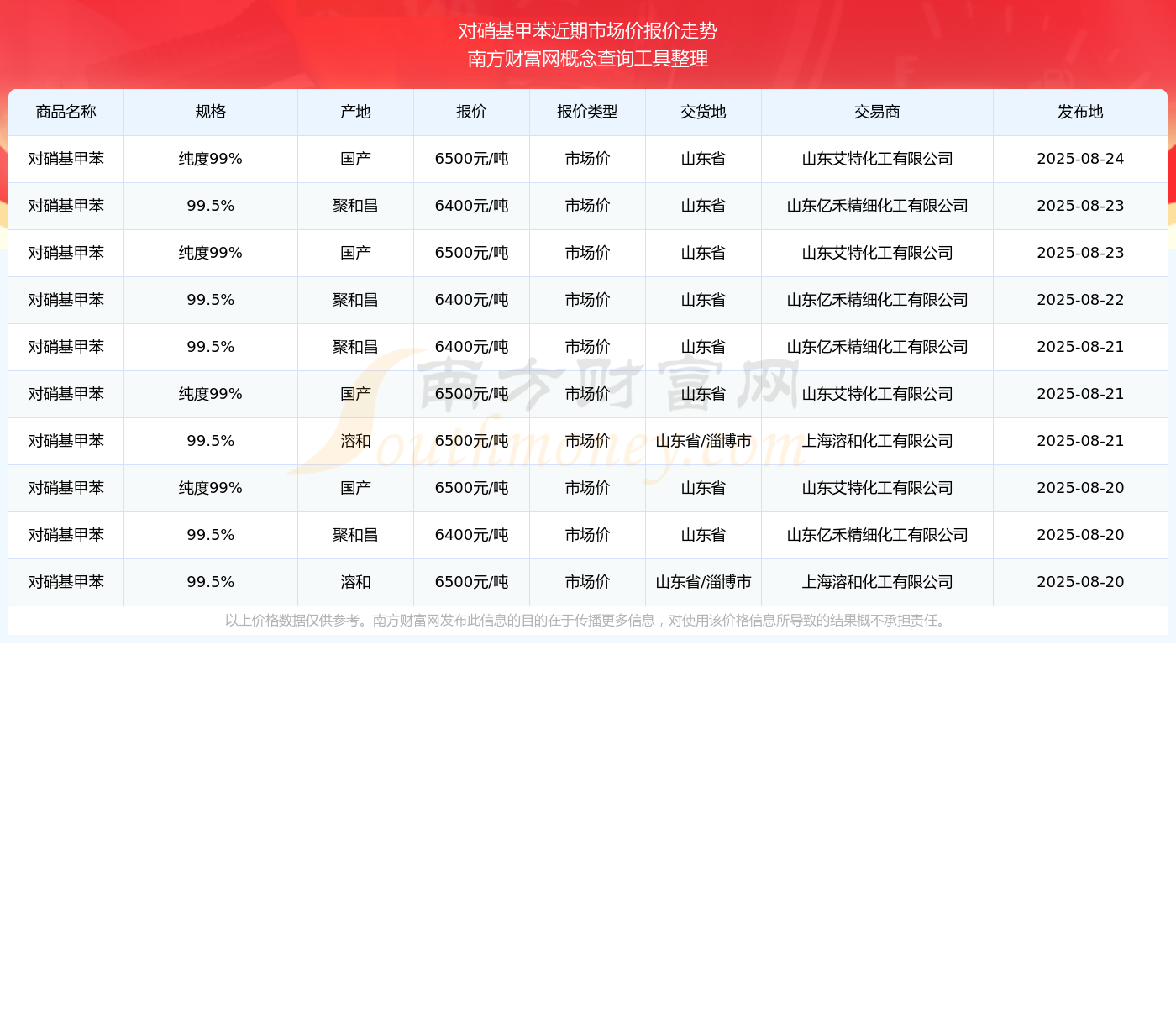Click 山东艾特化工有限公司 in the 2025-08-20 row
The image size is (1176, 1012).
point(877,488)
